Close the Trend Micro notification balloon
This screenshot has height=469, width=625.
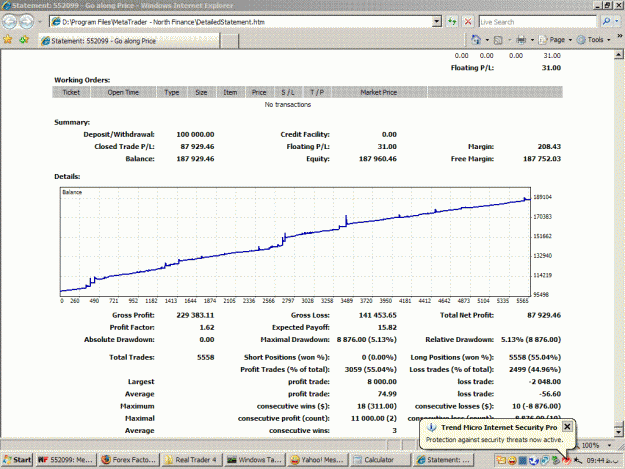(x=567, y=427)
